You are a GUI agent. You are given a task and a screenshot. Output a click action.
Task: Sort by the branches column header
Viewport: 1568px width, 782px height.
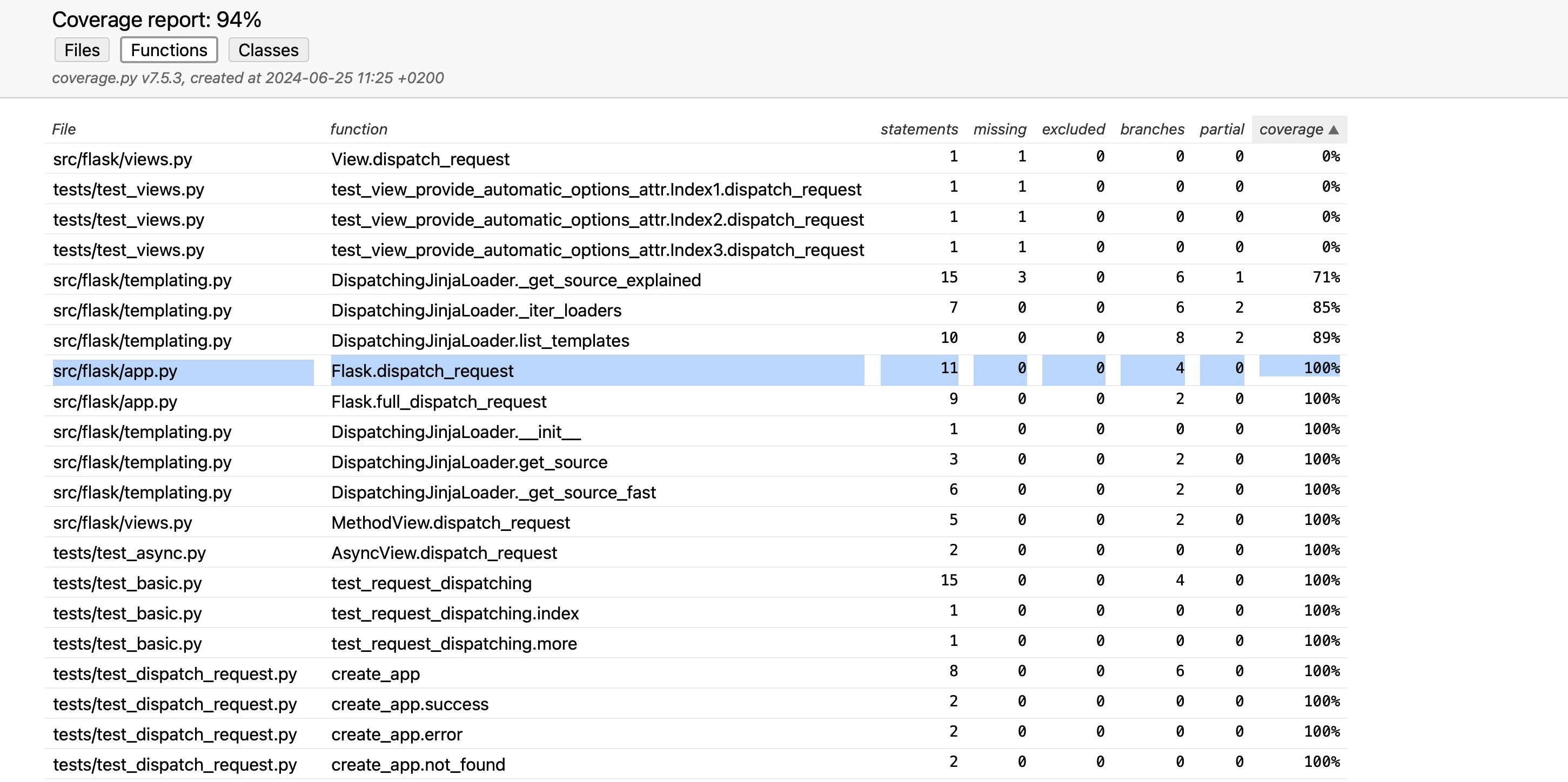(x=1152, y=129)
